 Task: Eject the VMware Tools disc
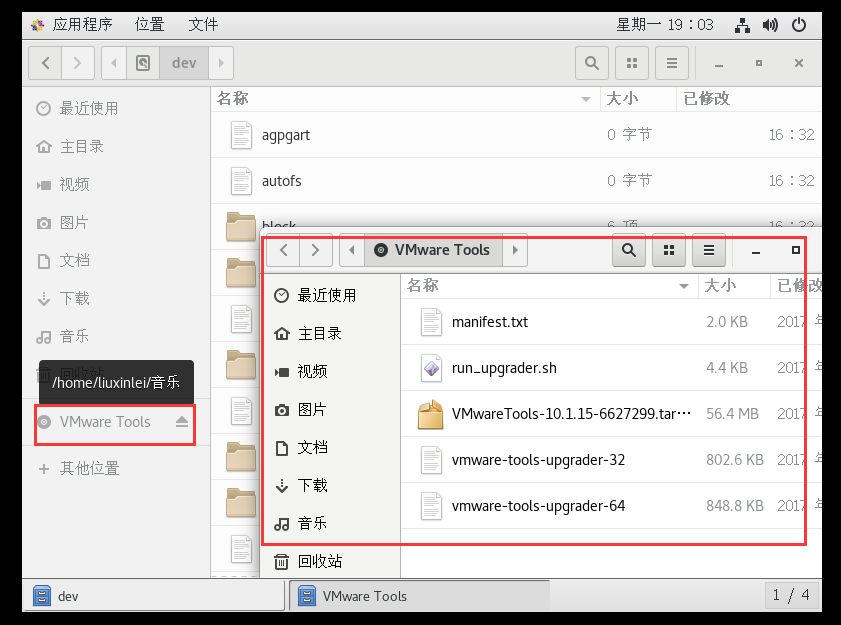pyautogui.click(x=182, y=422)
